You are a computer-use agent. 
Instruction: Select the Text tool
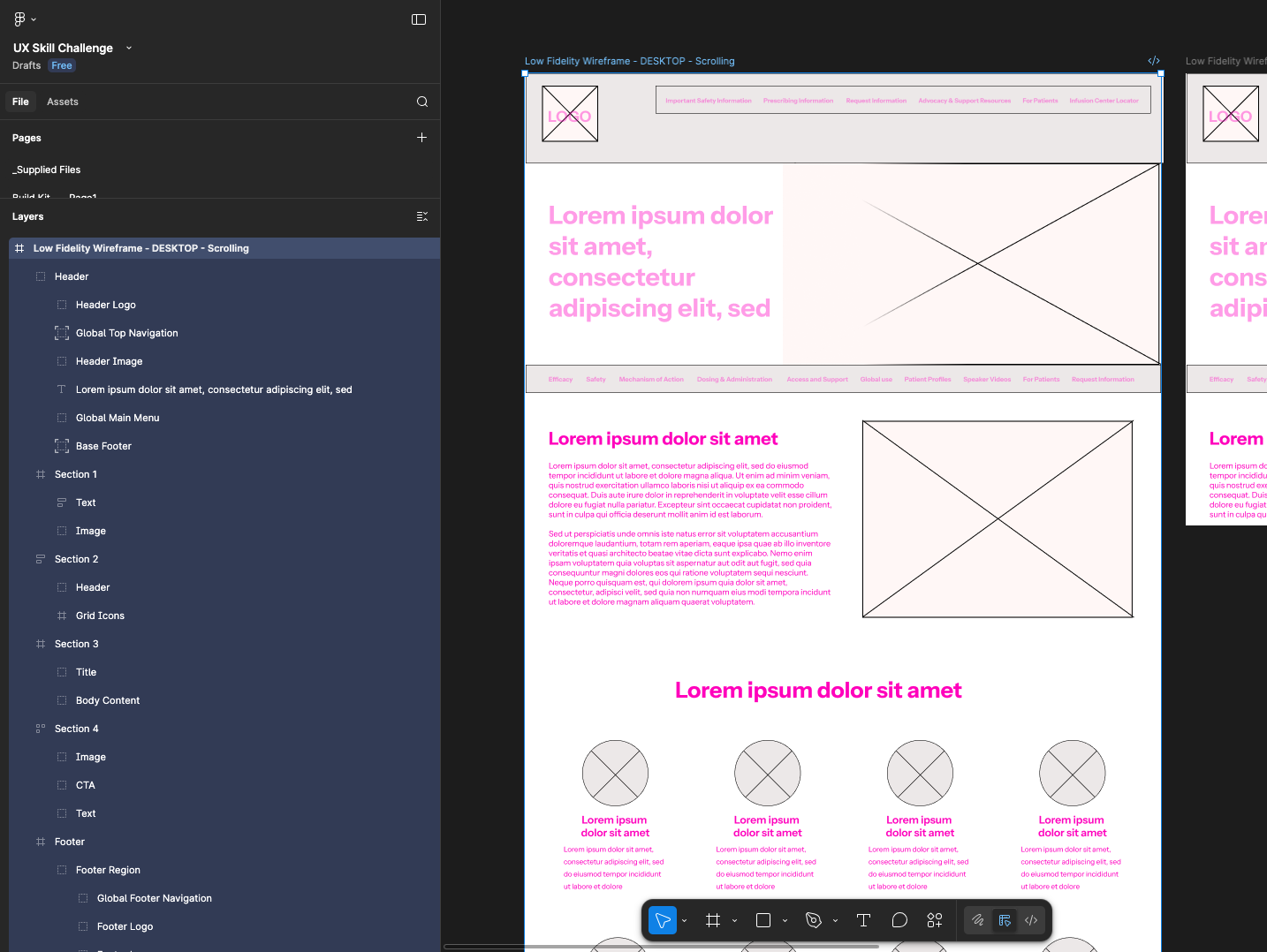863,920
